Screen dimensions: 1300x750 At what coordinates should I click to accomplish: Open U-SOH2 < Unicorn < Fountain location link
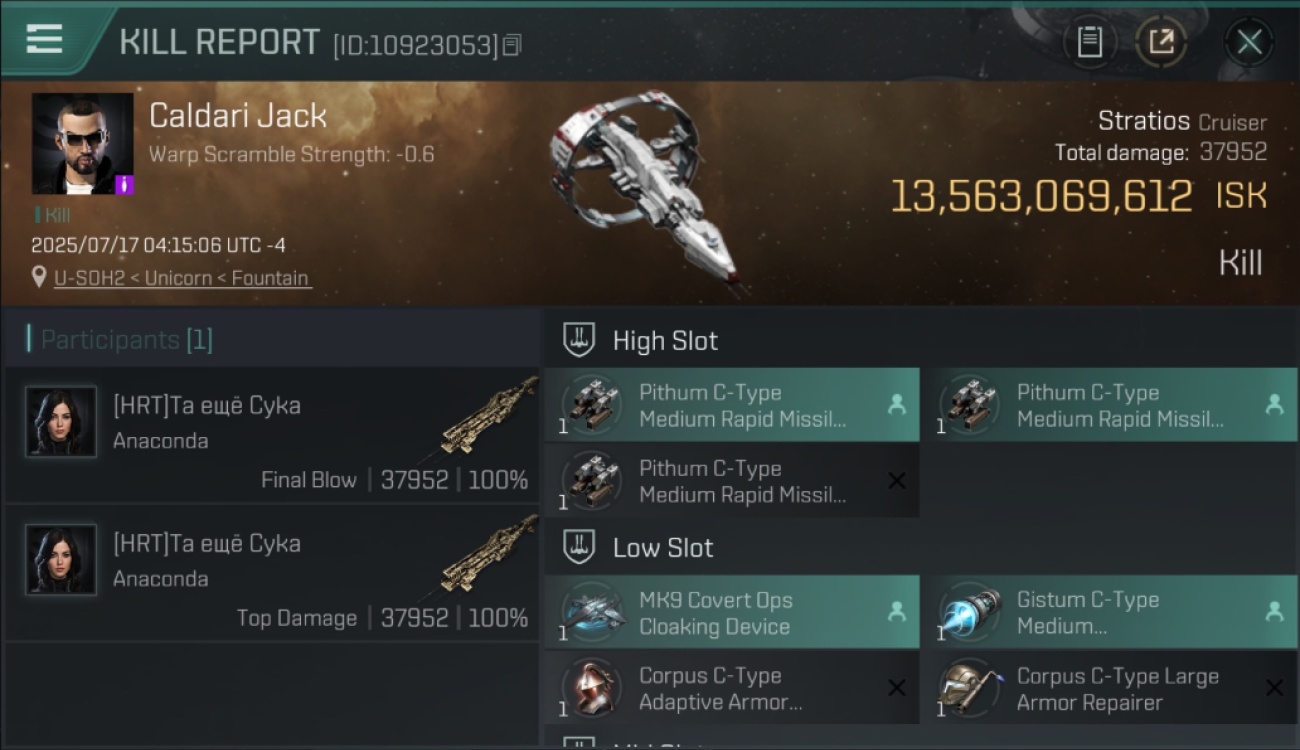click(x=181, y=278)
